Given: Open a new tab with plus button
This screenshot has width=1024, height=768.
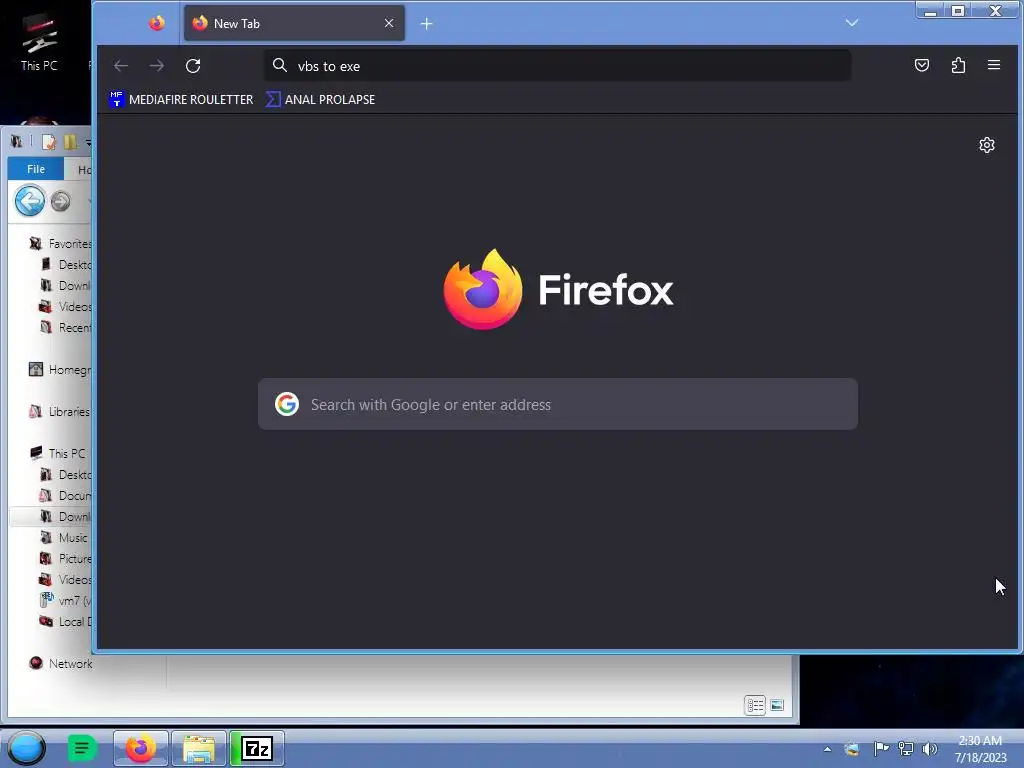Looking at the screenshot, I should click(x=426, y=24).
